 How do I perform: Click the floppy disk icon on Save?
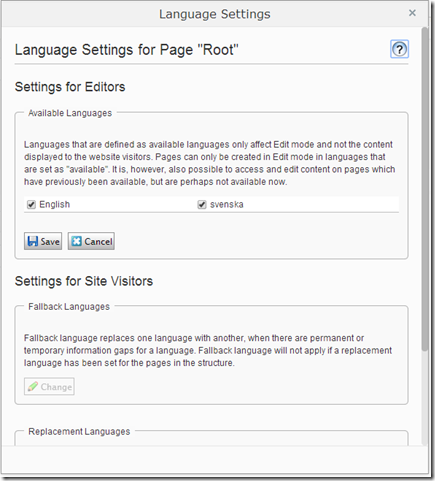[33, 241]
